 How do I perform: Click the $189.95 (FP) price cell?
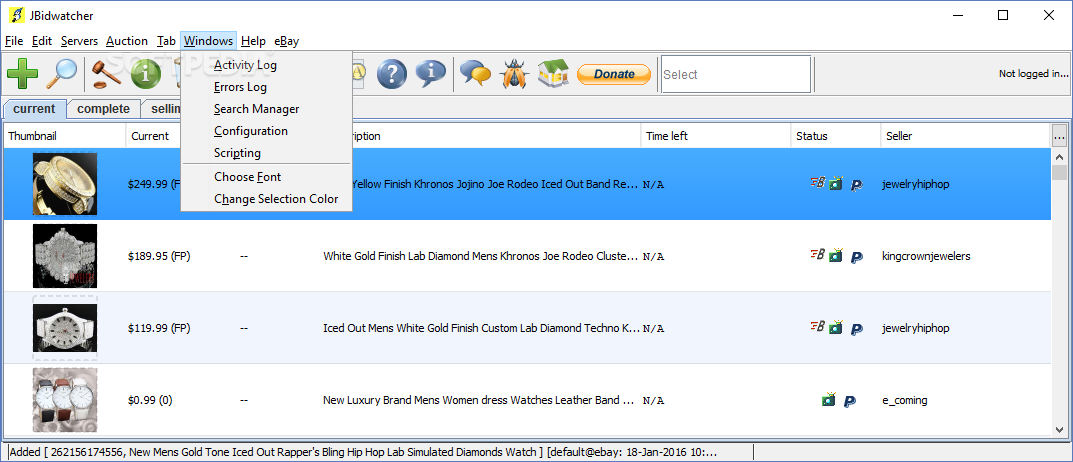[x=159, y=256]
